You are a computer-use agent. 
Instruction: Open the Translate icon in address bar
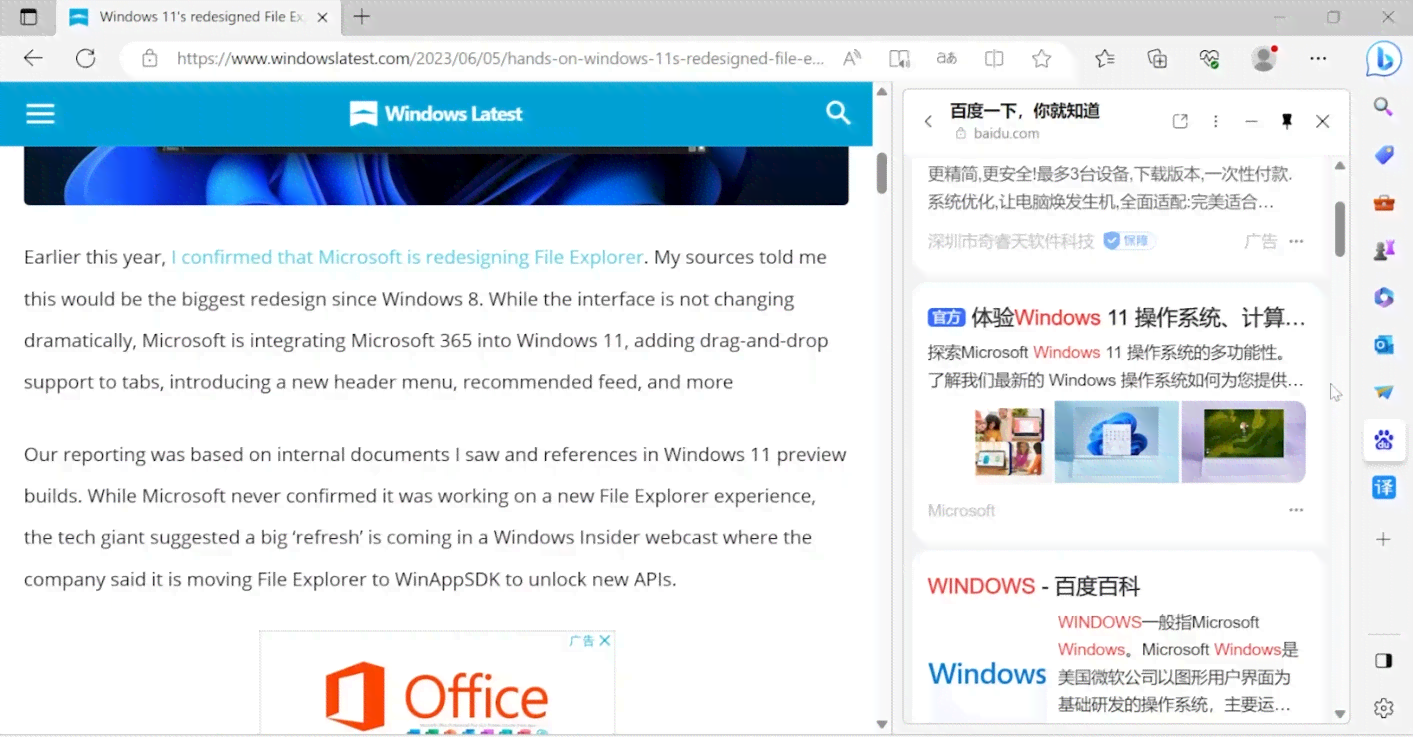(946, 58)
